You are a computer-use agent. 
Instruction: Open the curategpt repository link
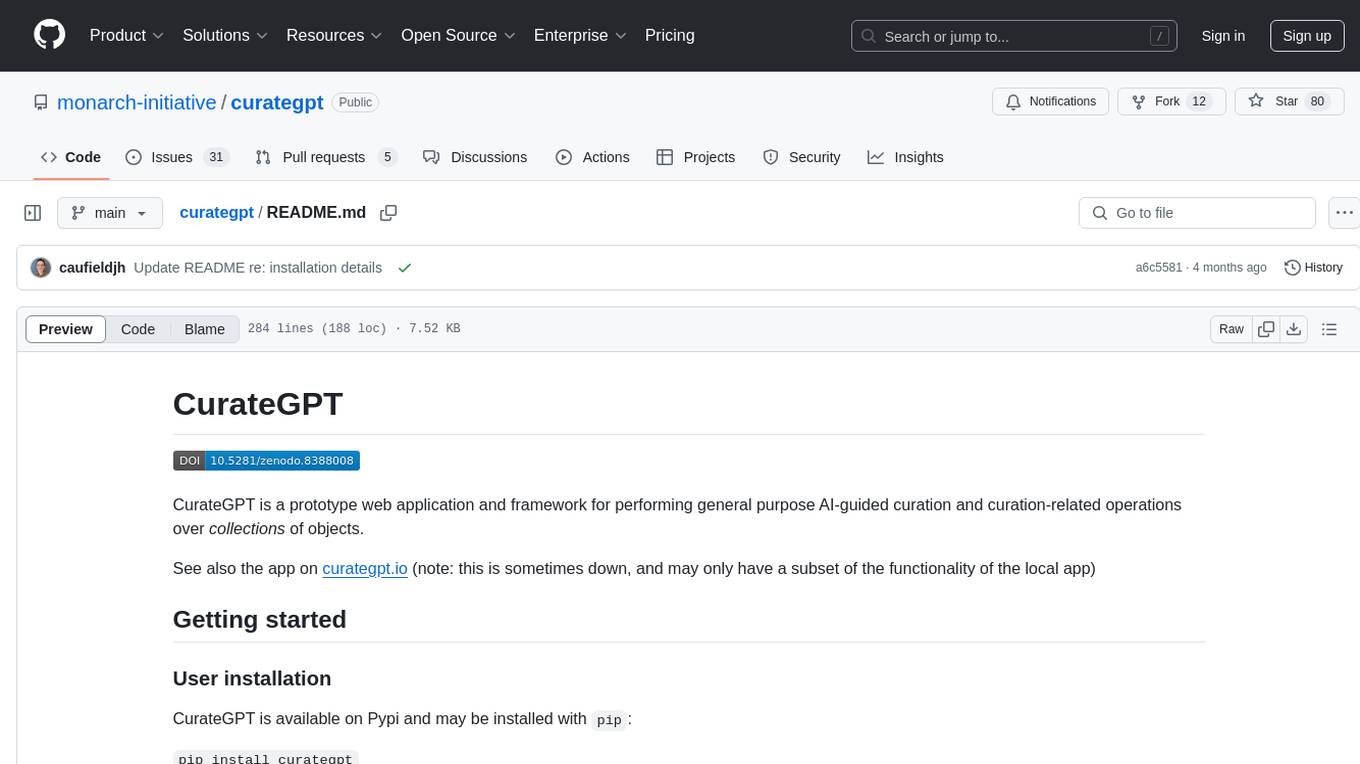click(277, 102)
